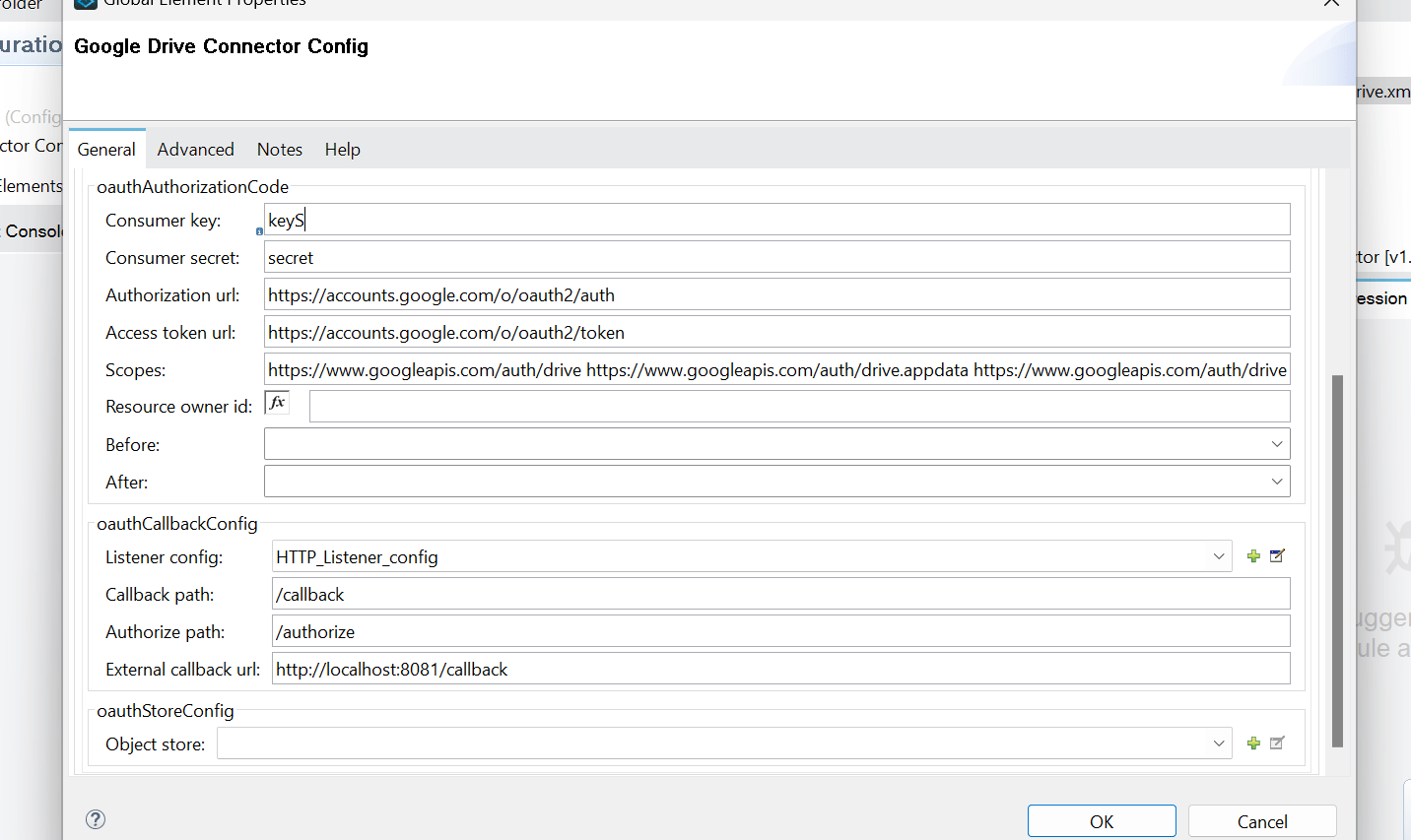Click the edit icon beside Object store

click(x=1277, y=743)
